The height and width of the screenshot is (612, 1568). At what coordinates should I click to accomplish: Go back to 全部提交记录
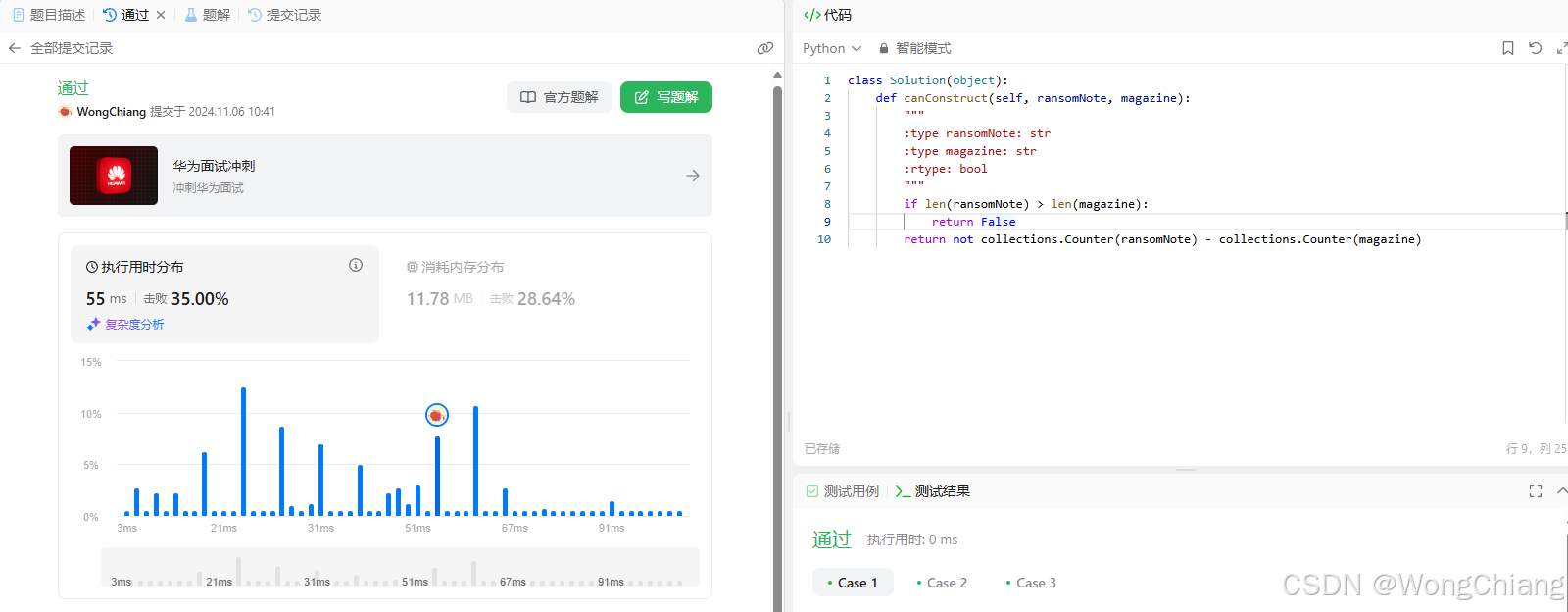pos(61,48)
